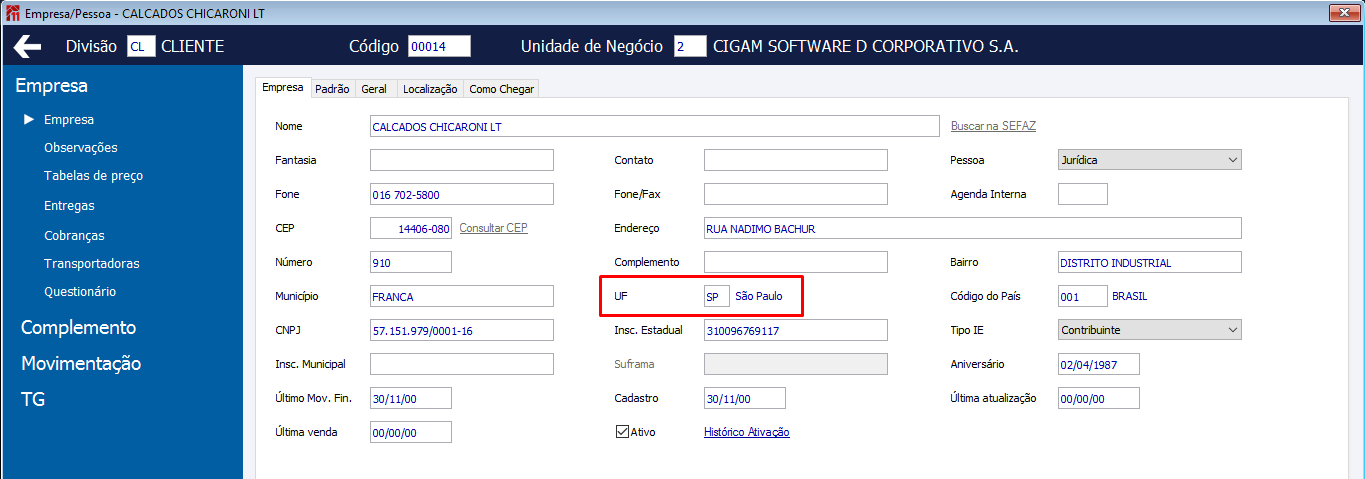1365x479 pixels.
Task: Click the Insc. Estadual input field
Action: tap(795, 330)
